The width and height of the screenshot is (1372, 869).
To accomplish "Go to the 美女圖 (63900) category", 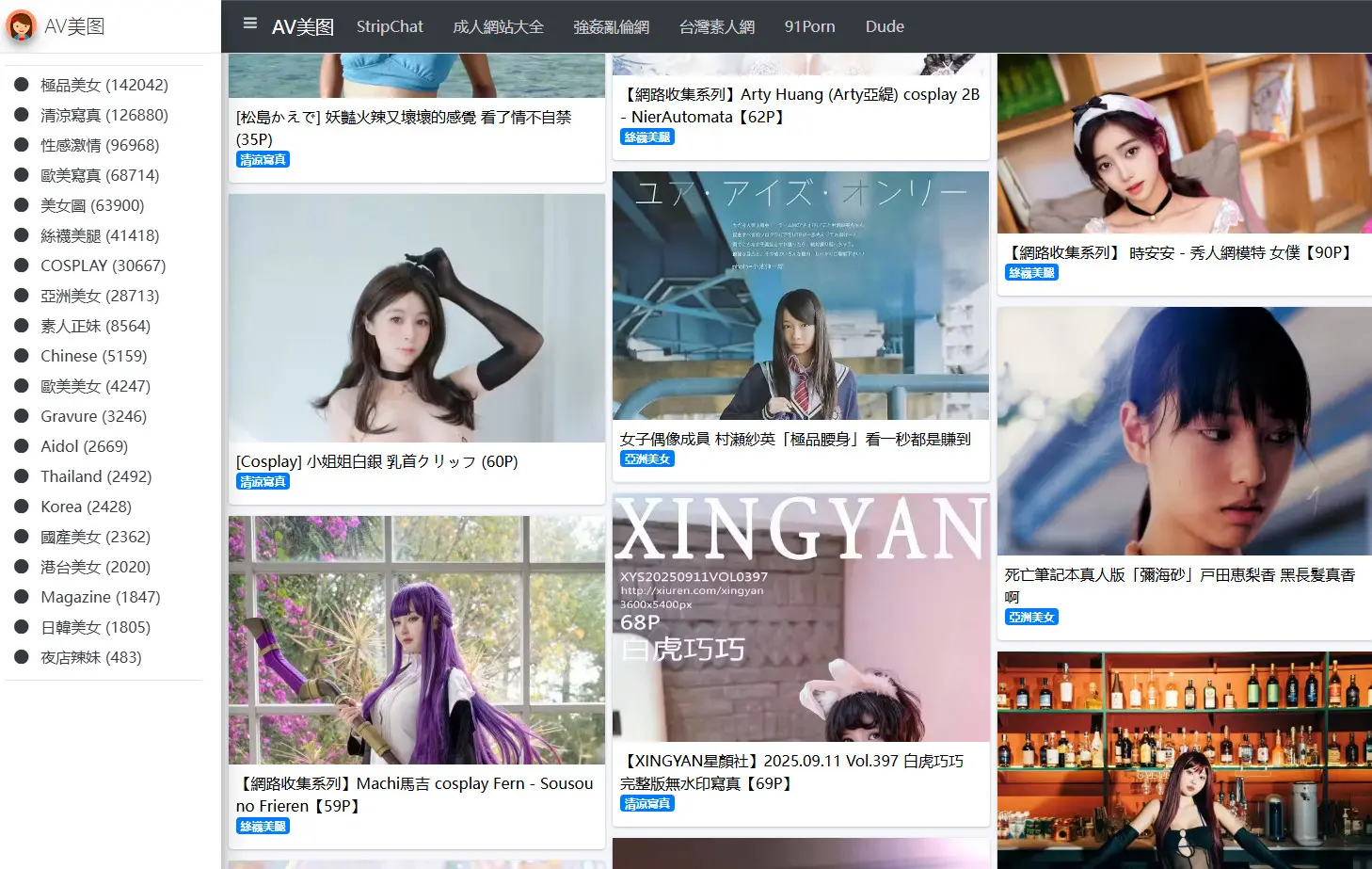I will [x=92, y=205].
